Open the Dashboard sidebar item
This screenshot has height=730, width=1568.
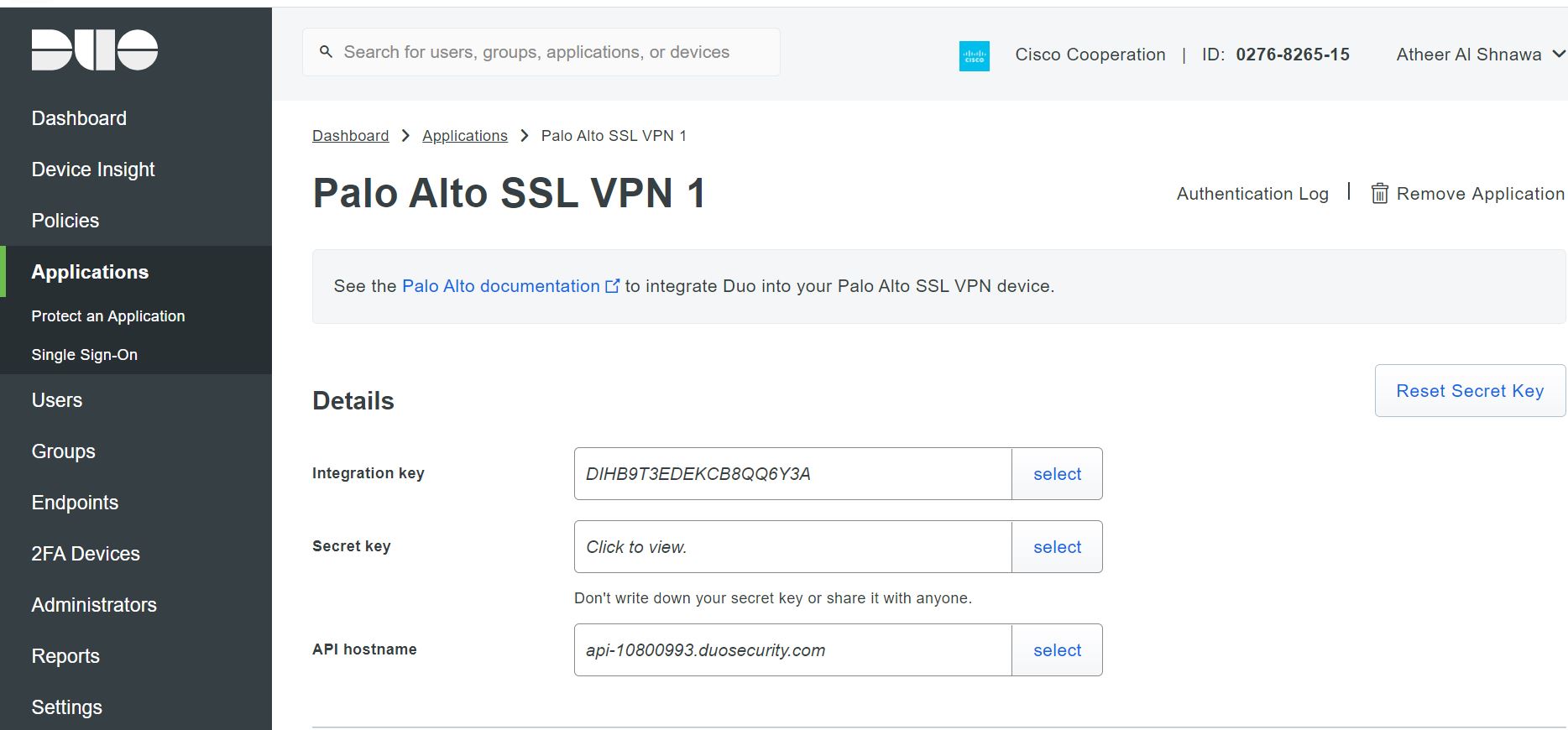click(79, 118)
